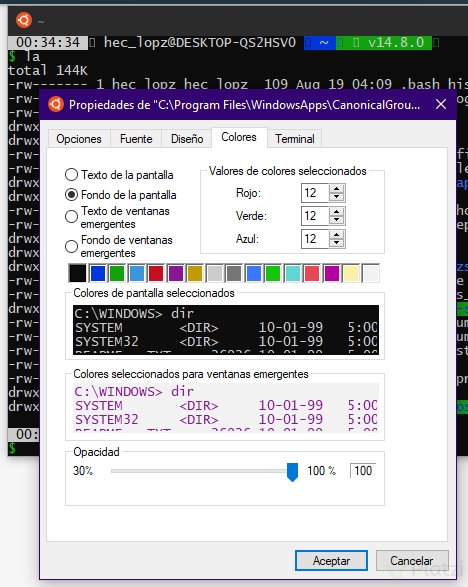Decrease the Azul value with down arrow
Viewport: 468px width, 587px height.
pos(337,243)
